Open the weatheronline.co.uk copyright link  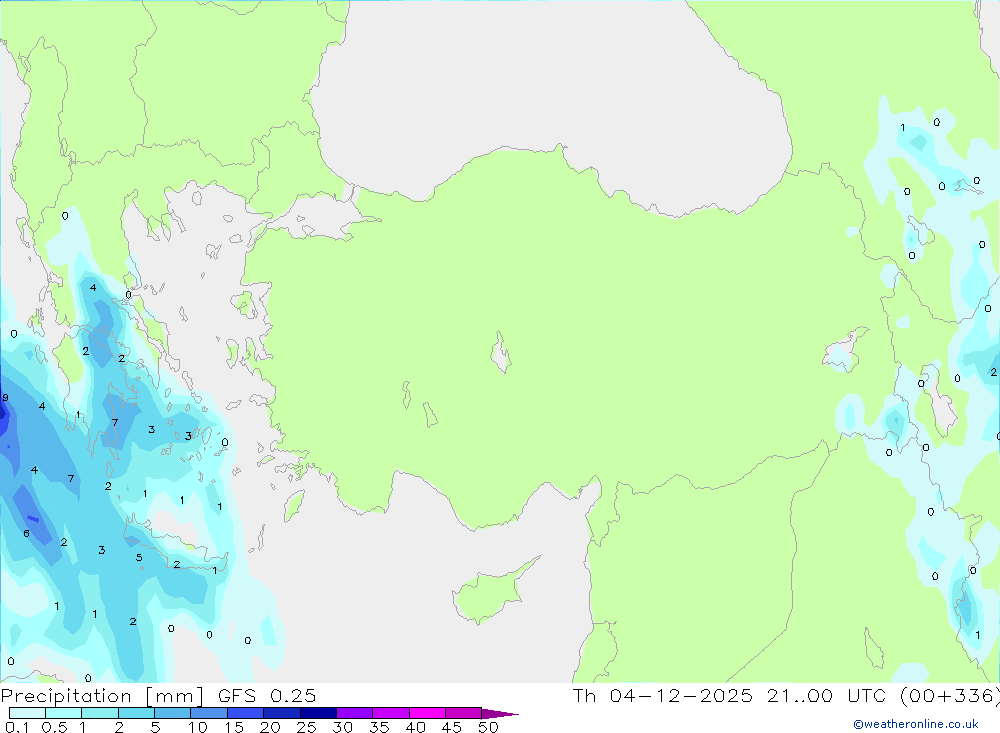[x=916, y=724]
